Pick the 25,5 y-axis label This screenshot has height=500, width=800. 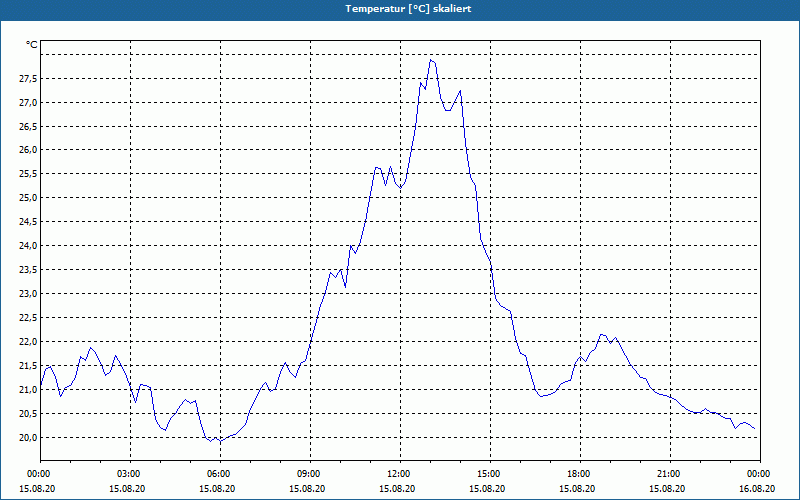29,174
